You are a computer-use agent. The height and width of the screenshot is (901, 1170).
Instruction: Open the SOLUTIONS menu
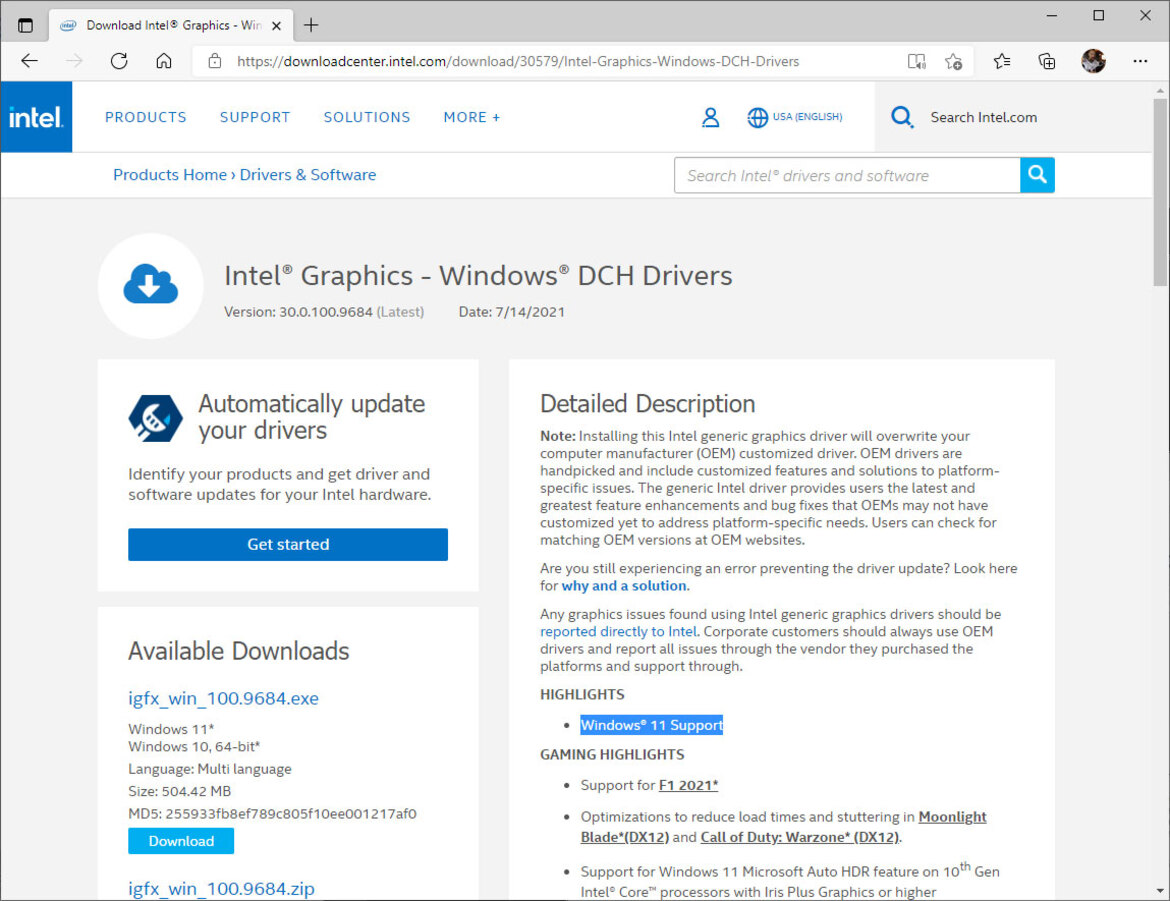(x=366, y=117)
